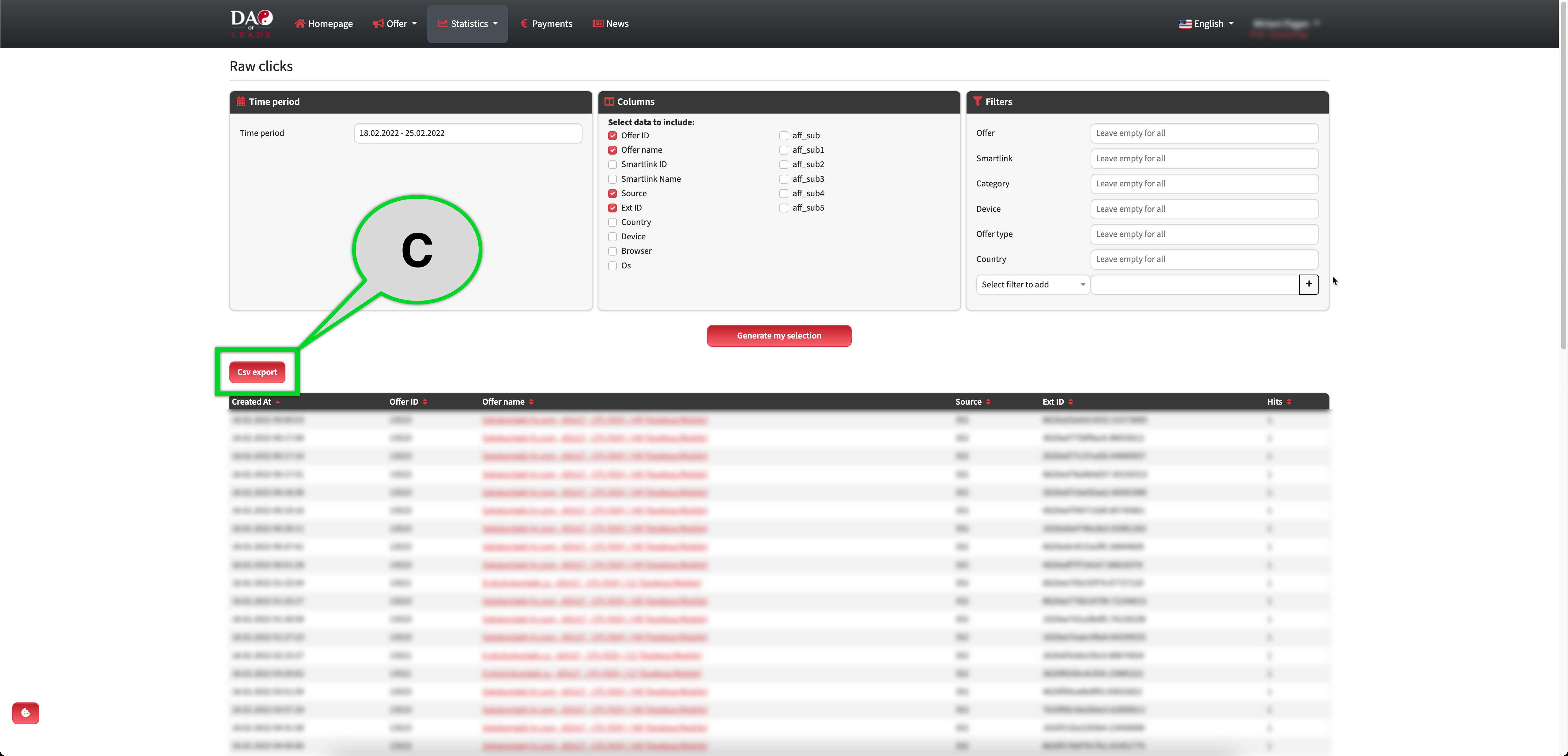Click the Ext ID sort arrows
This screenshot has width=1568, height=756.
pyautogui.click(x=1071, y=402)
